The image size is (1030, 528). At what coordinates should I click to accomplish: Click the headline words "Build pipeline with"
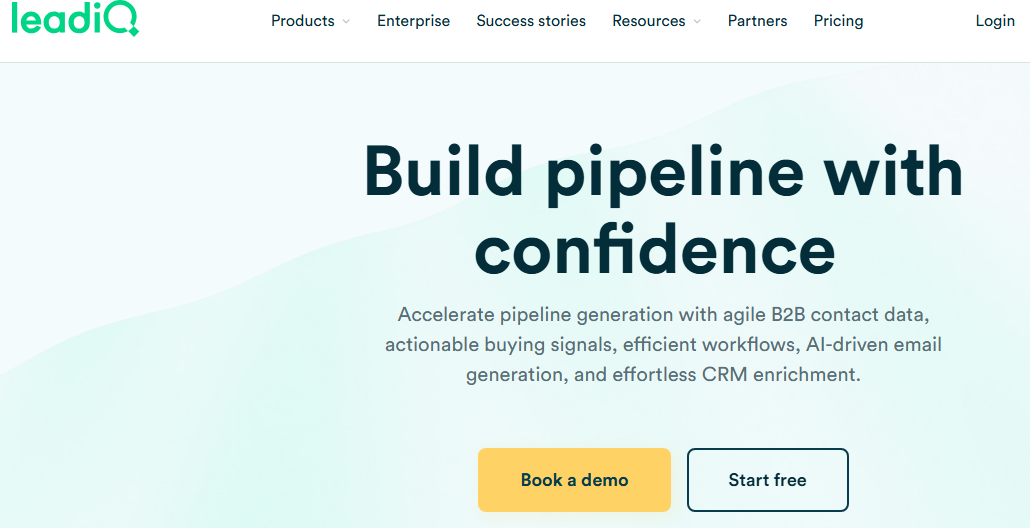663,171
